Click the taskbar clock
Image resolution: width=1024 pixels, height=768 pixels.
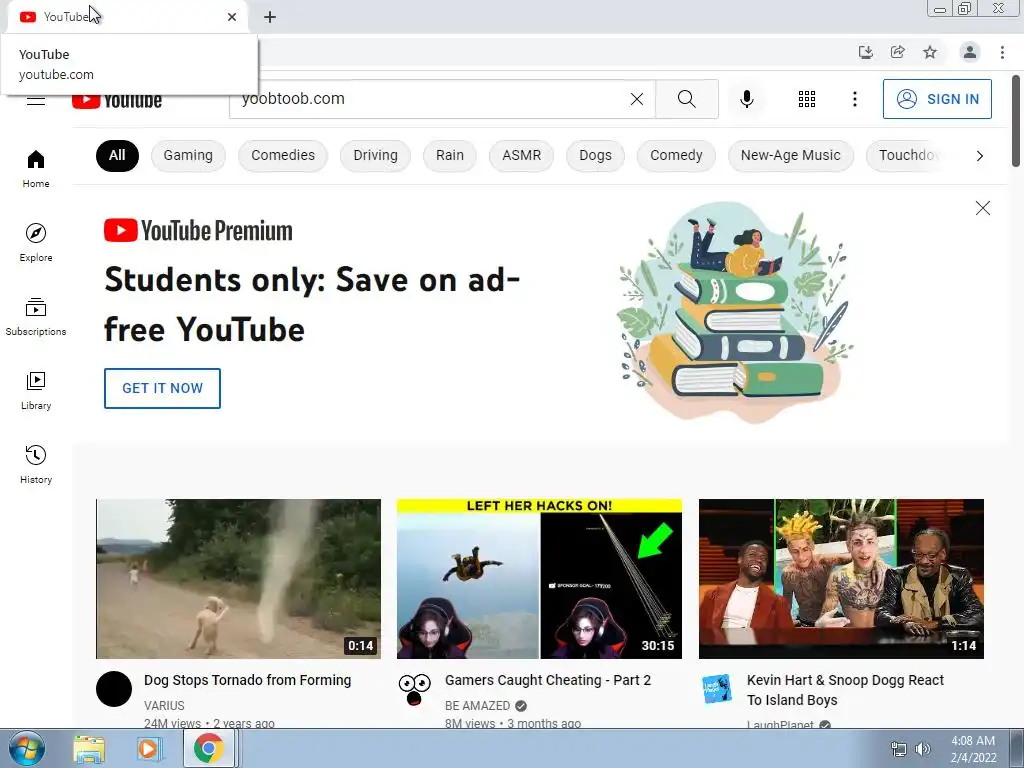[973, 749]
